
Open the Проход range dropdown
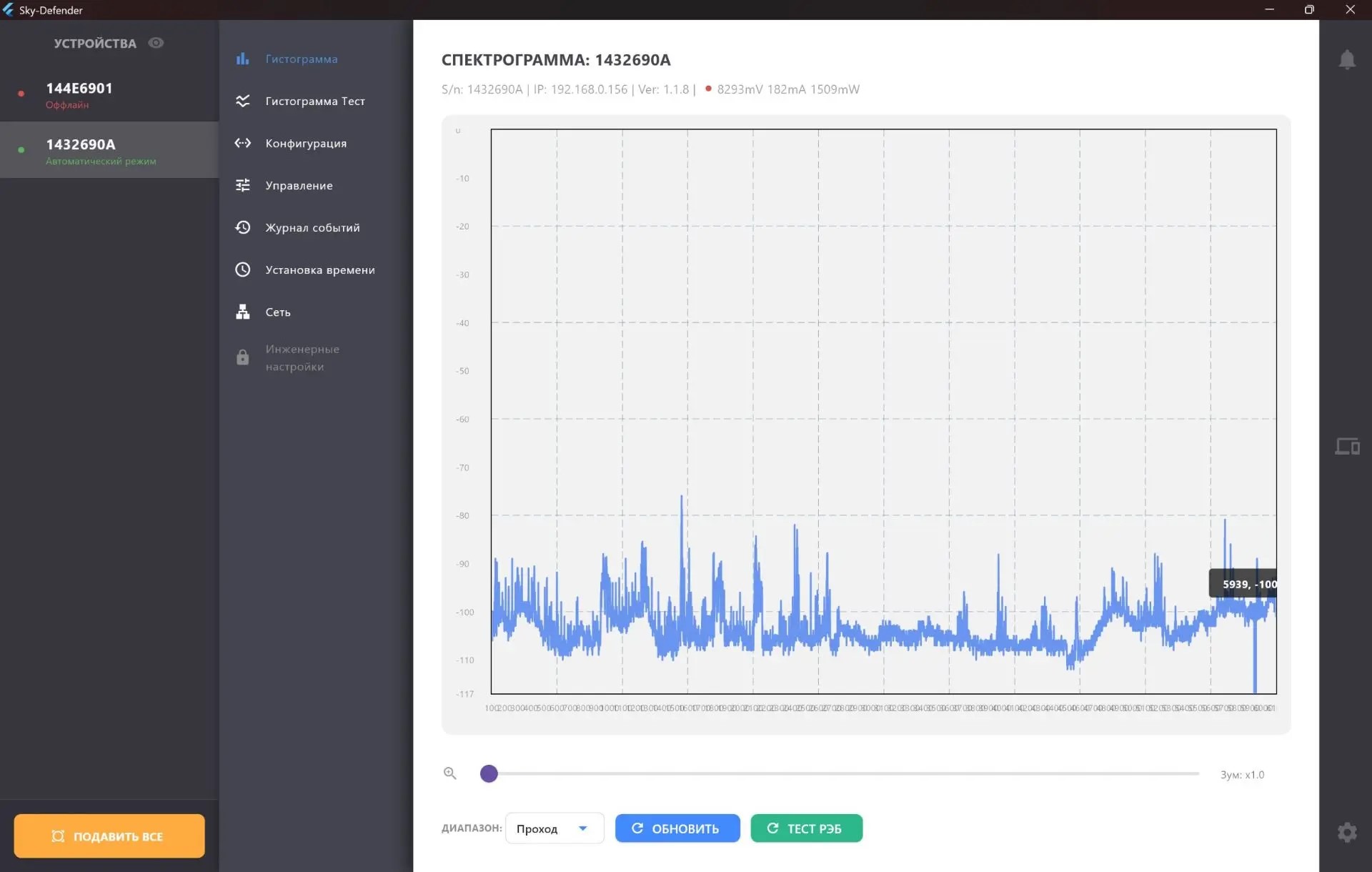click(555, 828)
